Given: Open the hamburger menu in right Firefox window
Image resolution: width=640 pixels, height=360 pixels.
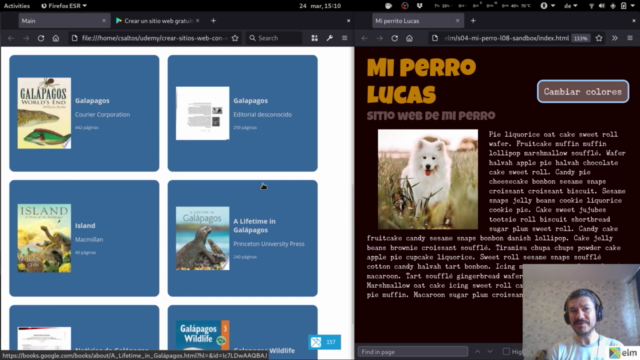Looking at the screenshot, I should click(x=630, y=38).
